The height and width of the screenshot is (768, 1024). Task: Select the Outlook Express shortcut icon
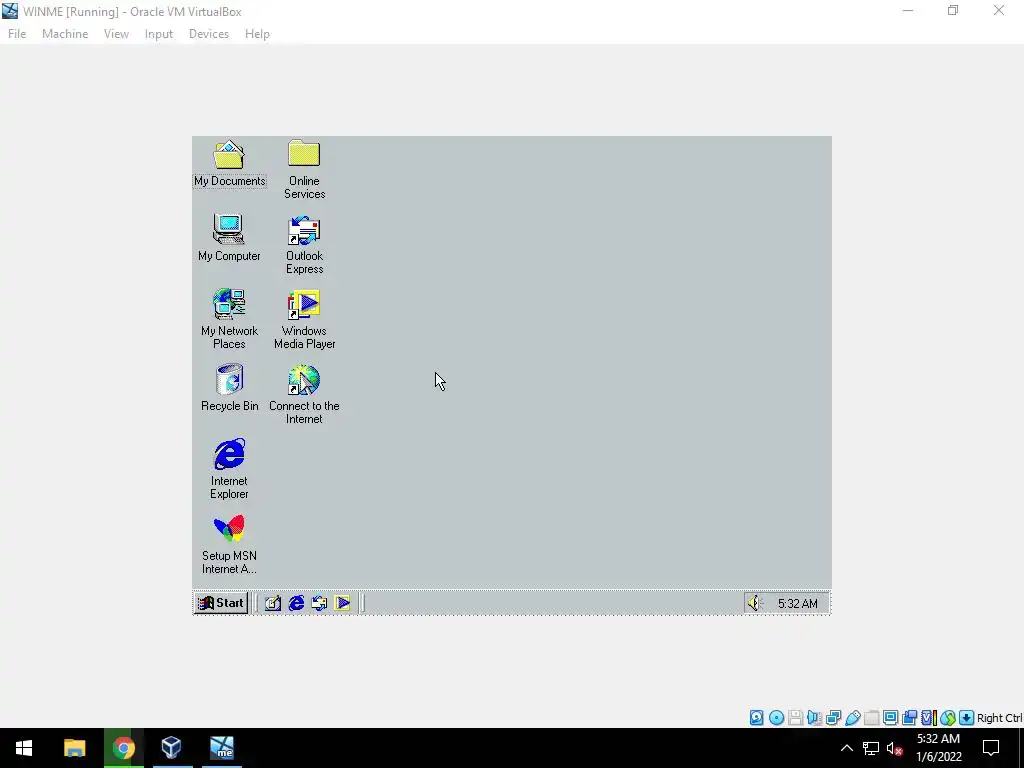coord(304,245)
